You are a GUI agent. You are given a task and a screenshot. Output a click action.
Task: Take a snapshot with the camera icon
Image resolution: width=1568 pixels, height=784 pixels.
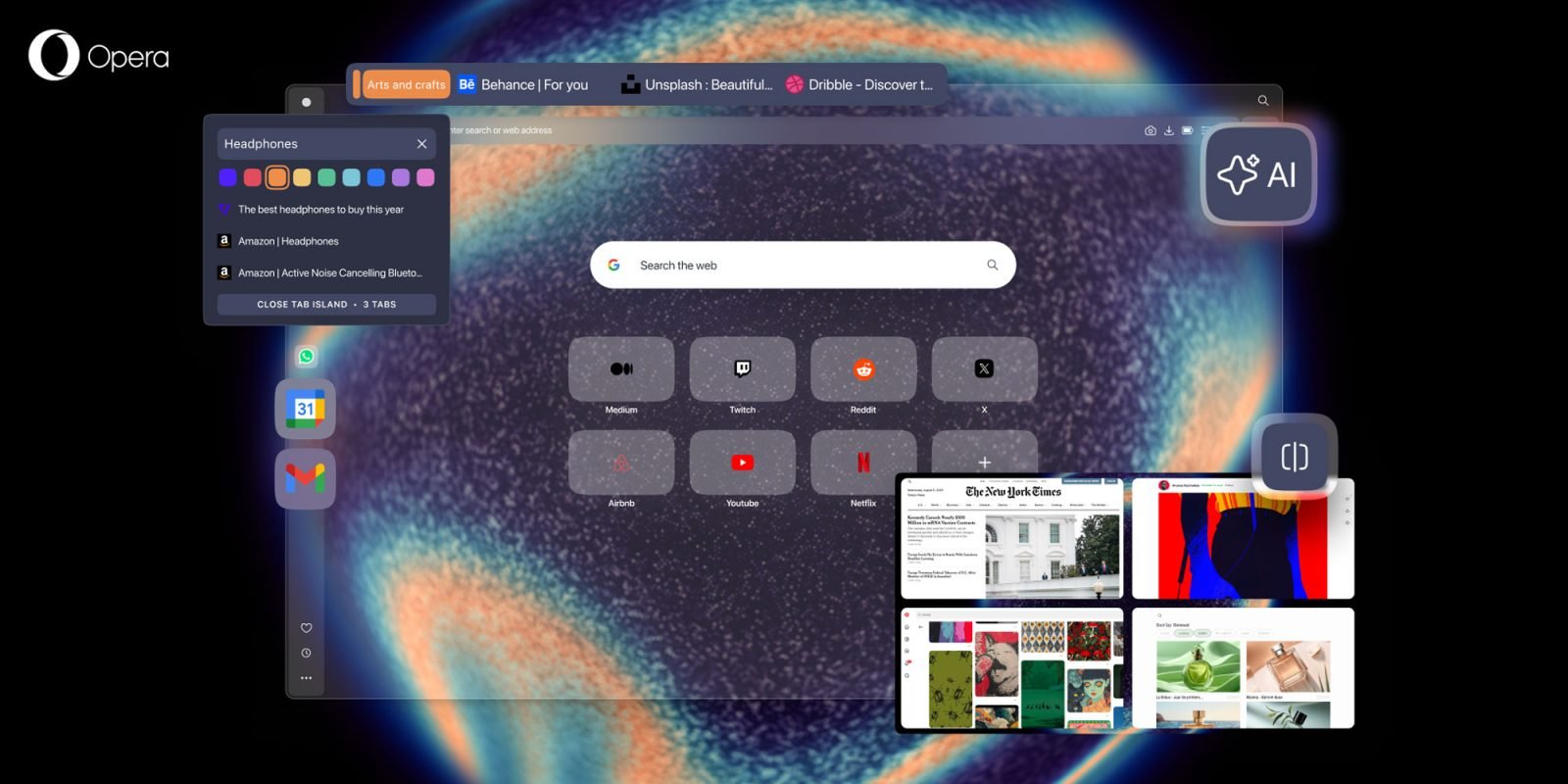click(1151, 130)
